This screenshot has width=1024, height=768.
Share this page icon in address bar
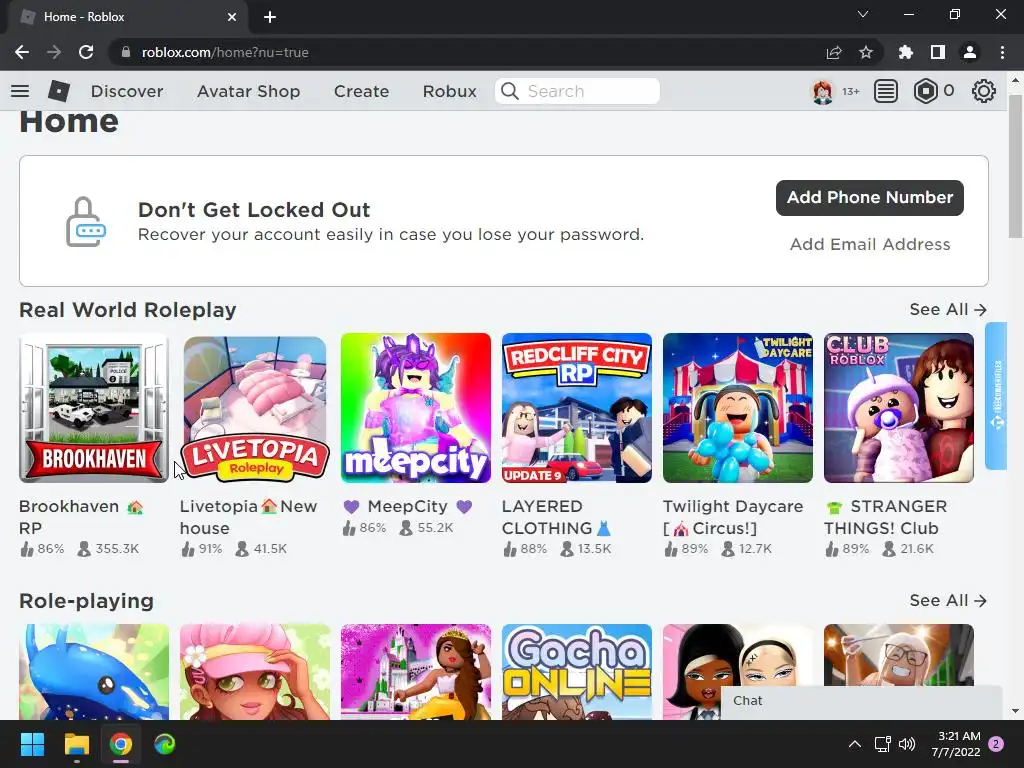click(x=834, y=52)
